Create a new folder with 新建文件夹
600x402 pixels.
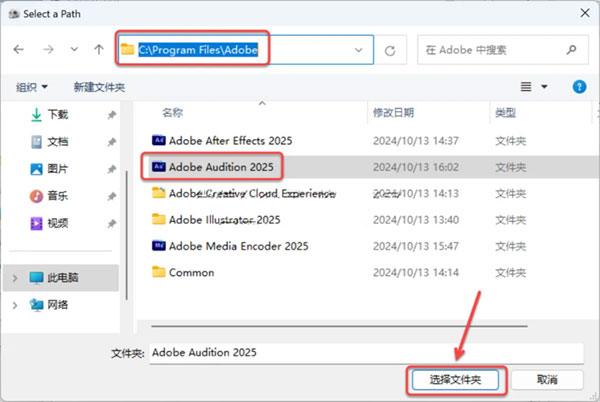(x=99, y=87)
